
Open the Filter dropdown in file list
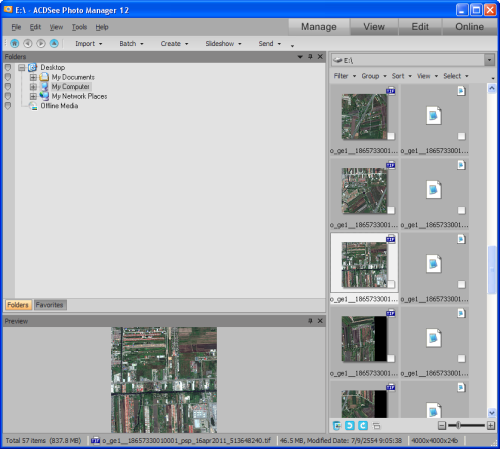(x=345, y=76)
